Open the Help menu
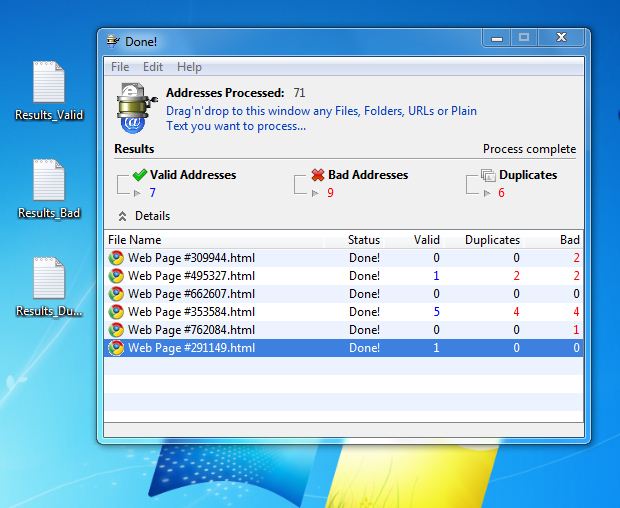620x508 pixels. pyautogui.click(x=189, y=67)
